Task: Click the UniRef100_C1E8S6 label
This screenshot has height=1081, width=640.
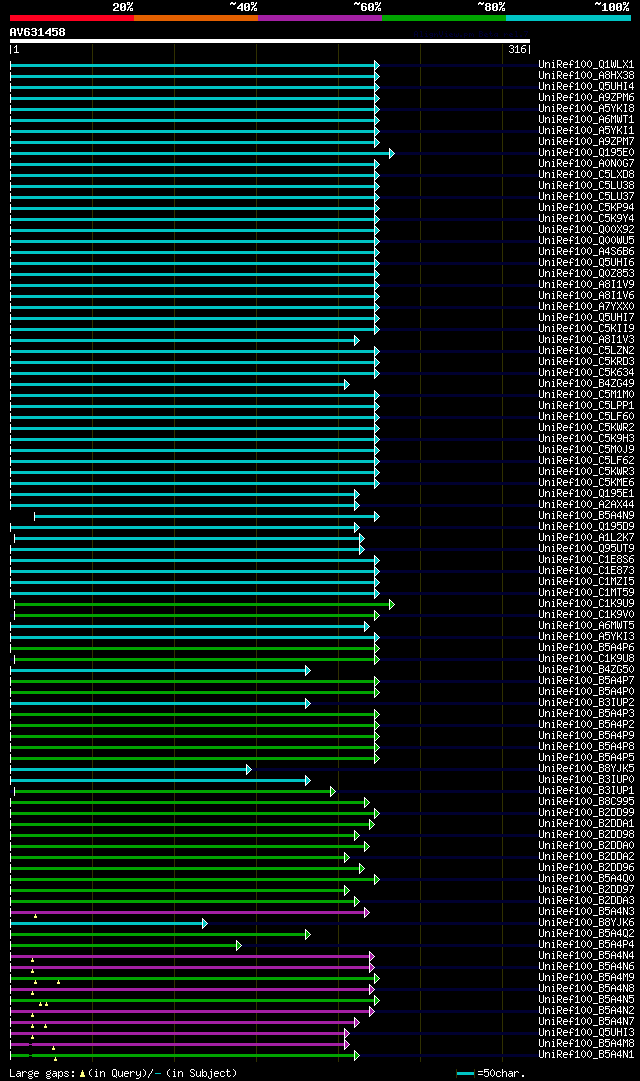Action: coord(586,560)
